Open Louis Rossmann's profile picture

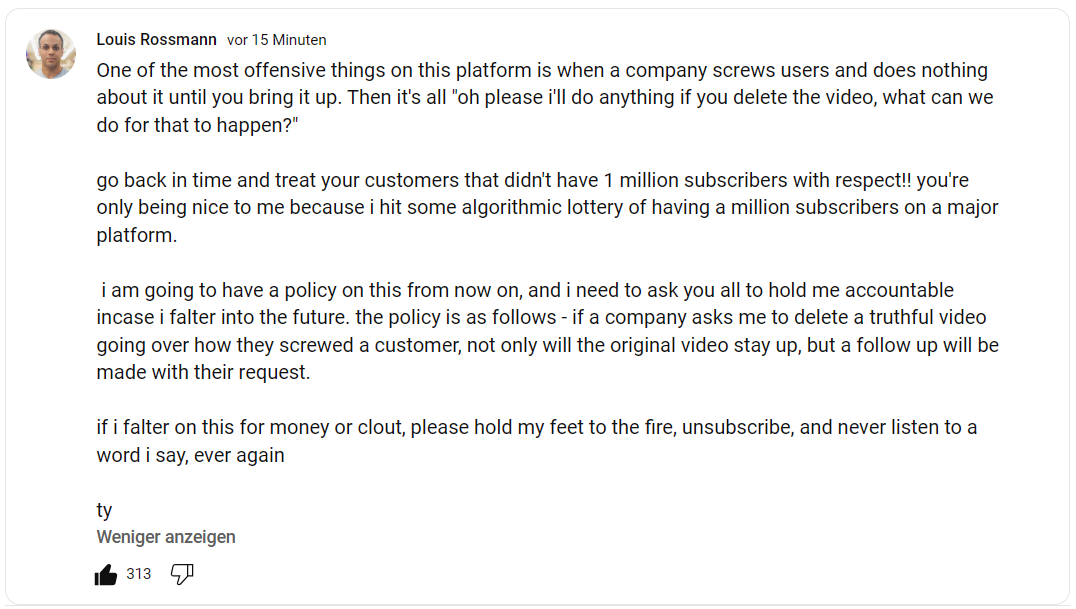51,54
